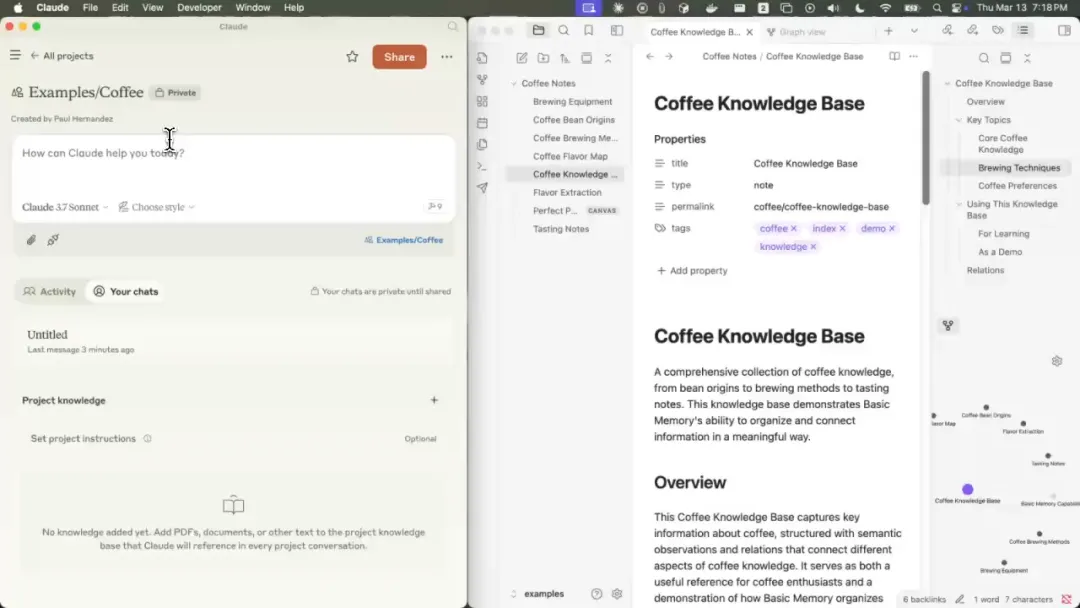Open command palette terminal ribbon icon
1080x608 pixels.
[x=482, y=166]
